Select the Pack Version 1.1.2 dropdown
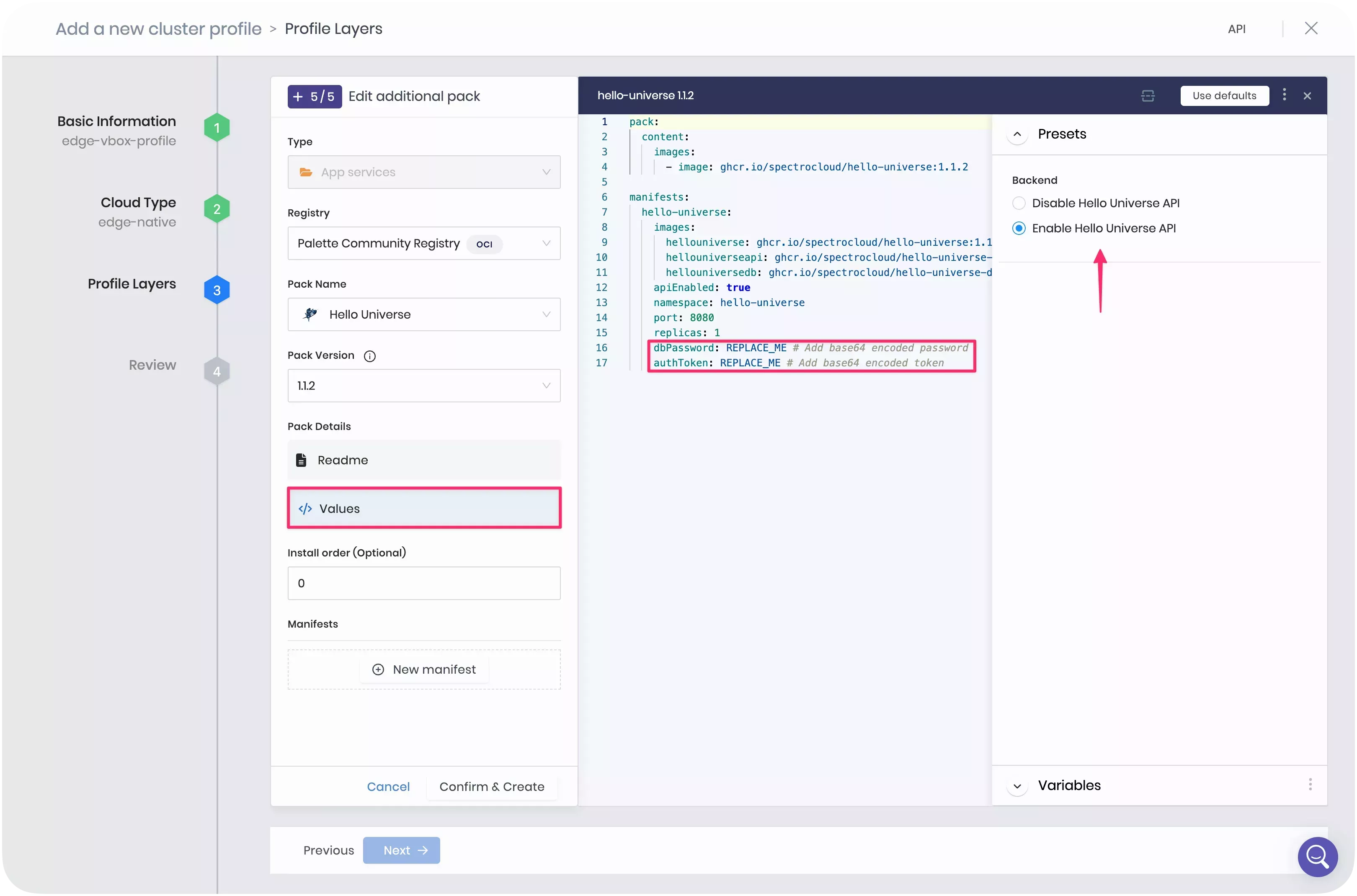Screen dimensions: 1357x896 [x=423, y=385]
